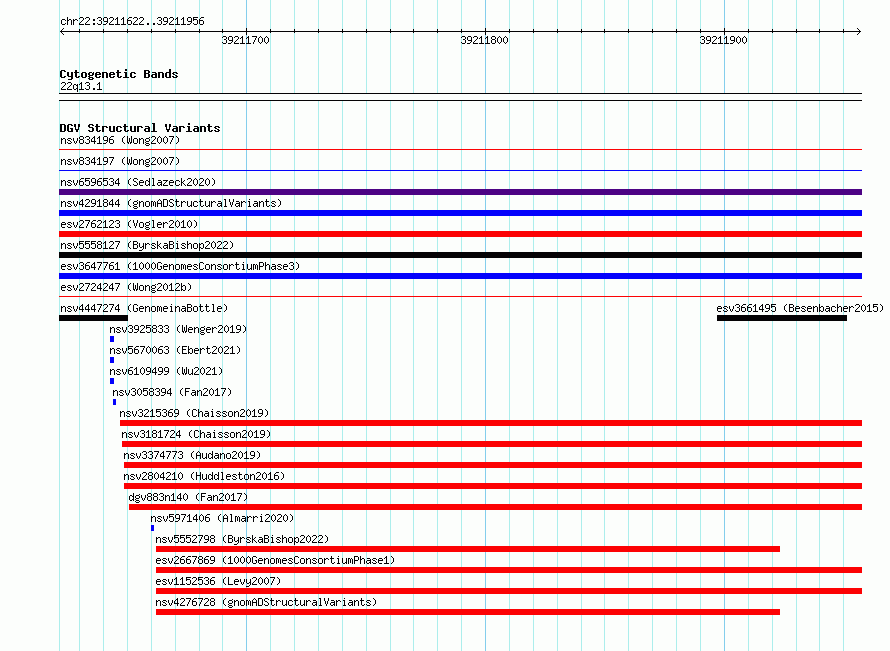Click the chr22:39211622..39211956 region label
The image size is (890, 651).
coord(132,22)
